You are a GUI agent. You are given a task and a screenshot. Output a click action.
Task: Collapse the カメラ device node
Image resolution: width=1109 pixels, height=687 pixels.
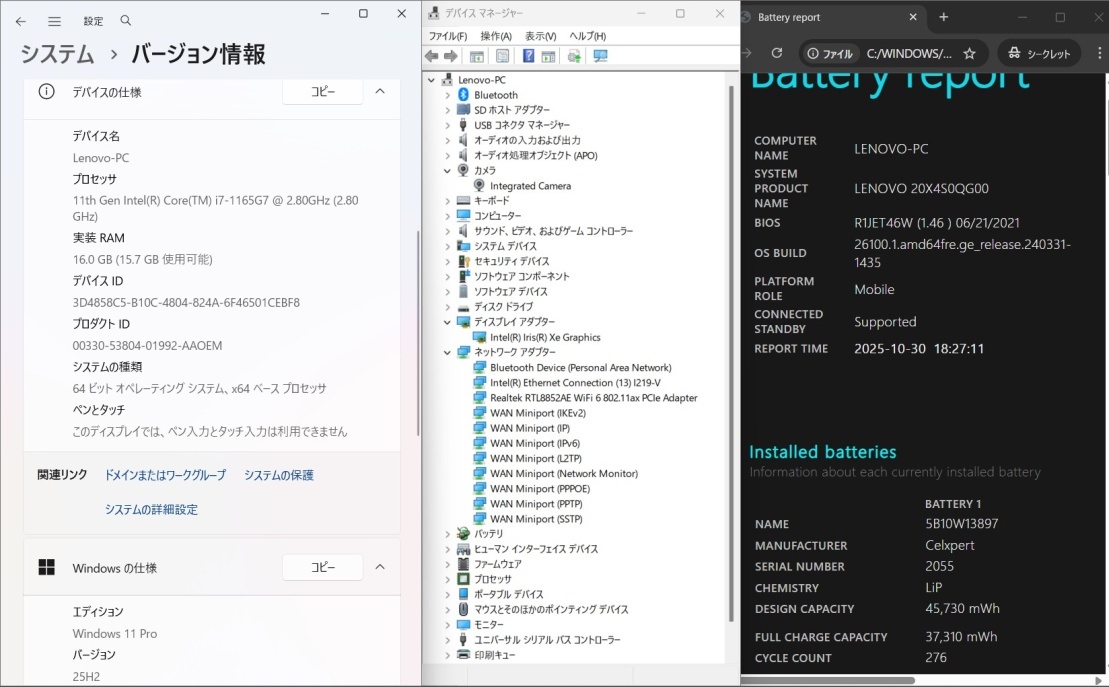[446, 170]
